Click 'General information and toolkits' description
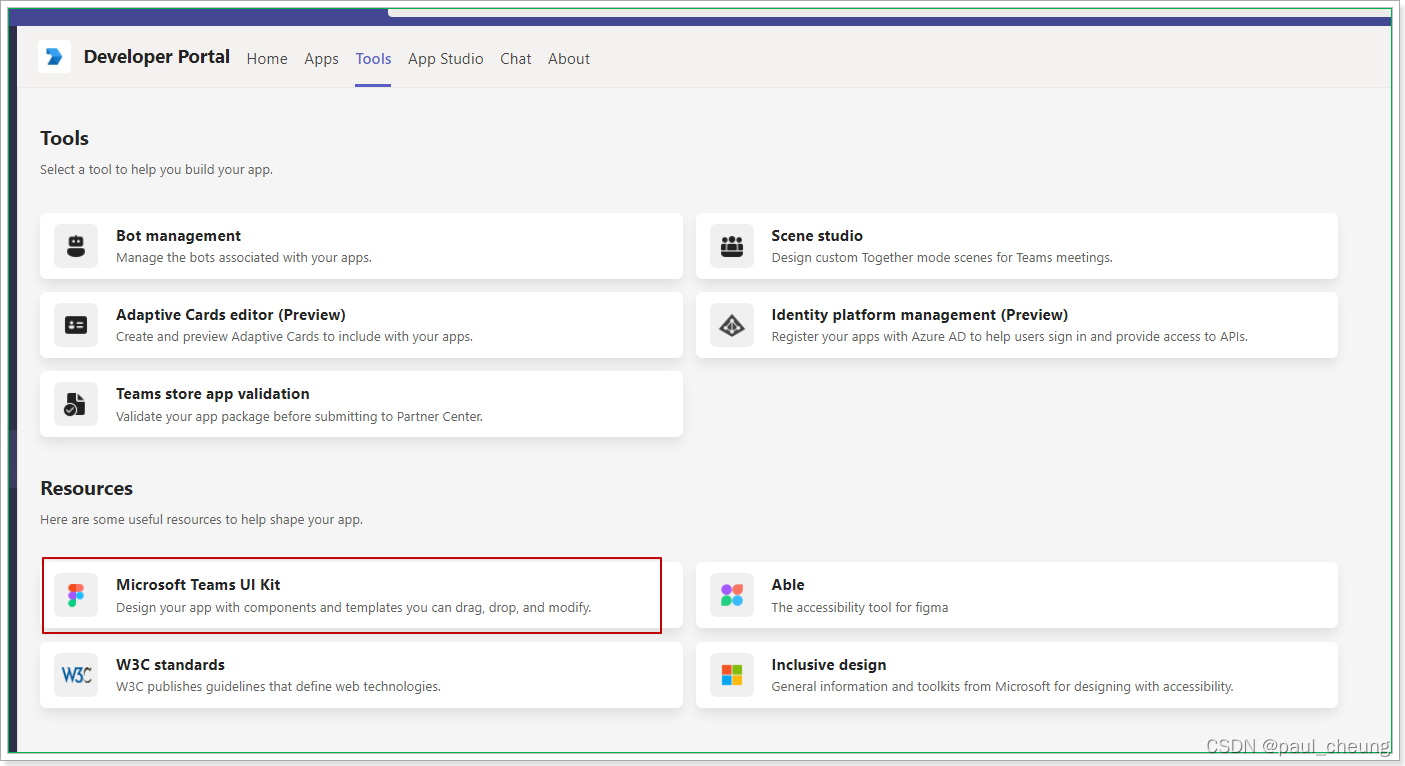This screenshot has width=1405, height=766. (x=1002, y=687)
